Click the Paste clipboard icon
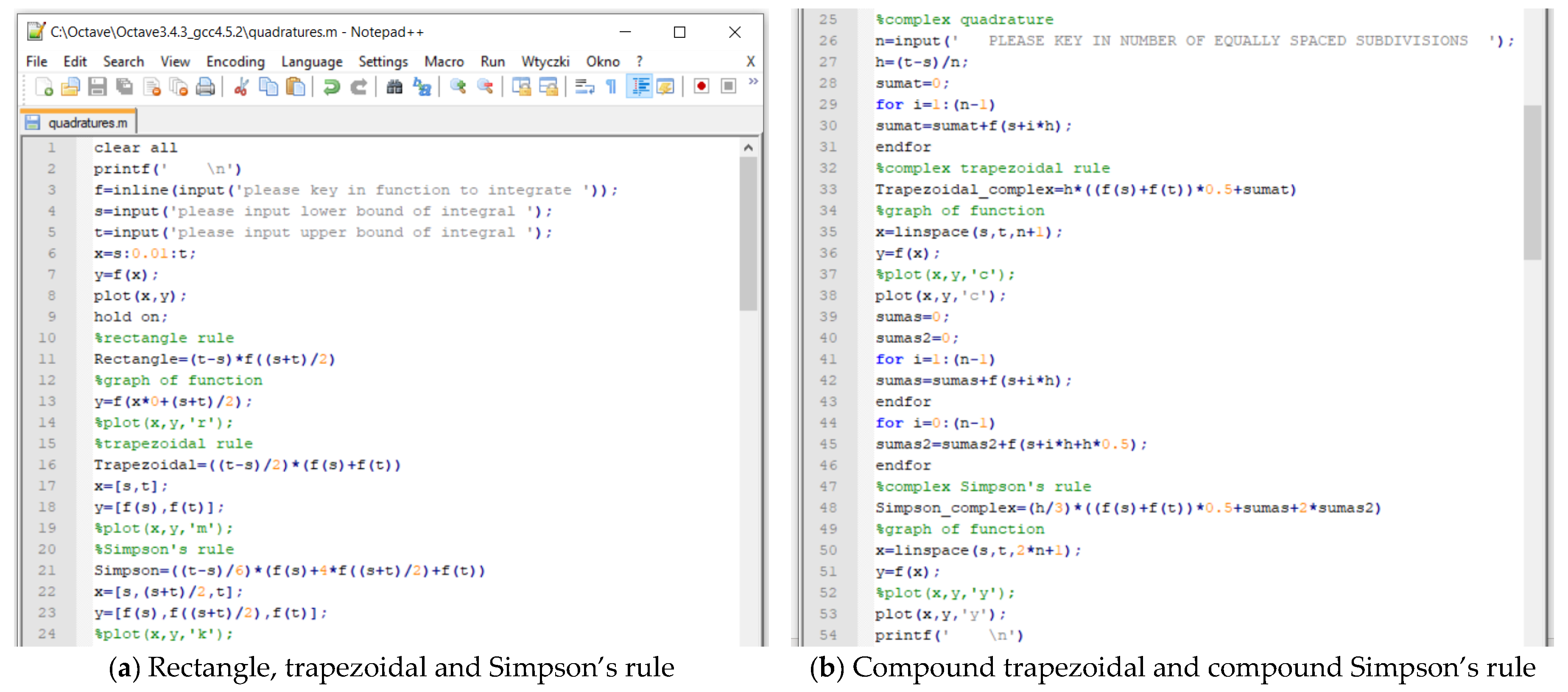 pos(295,87)
